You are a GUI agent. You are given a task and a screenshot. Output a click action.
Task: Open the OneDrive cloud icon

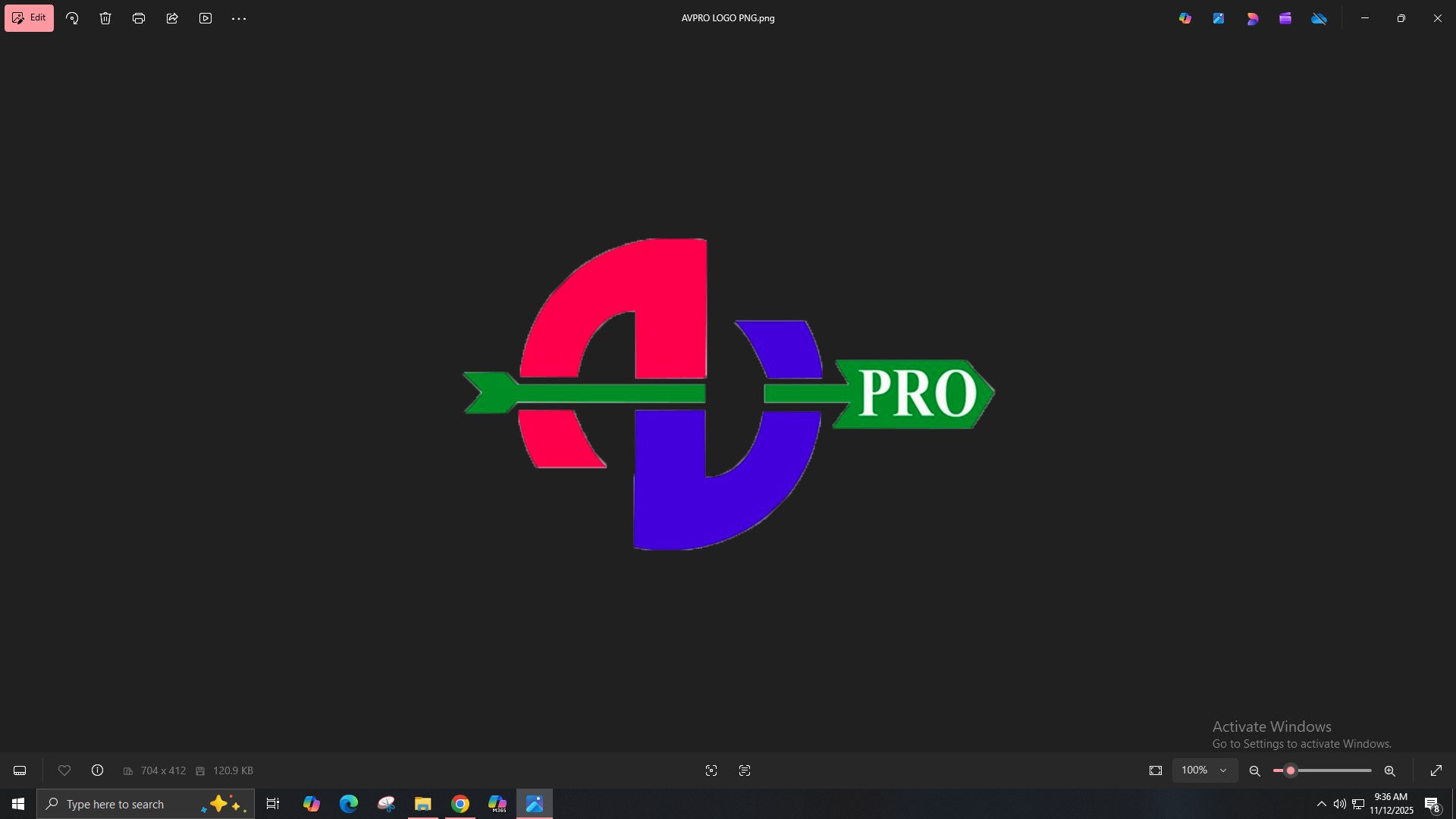point(1319,18)
